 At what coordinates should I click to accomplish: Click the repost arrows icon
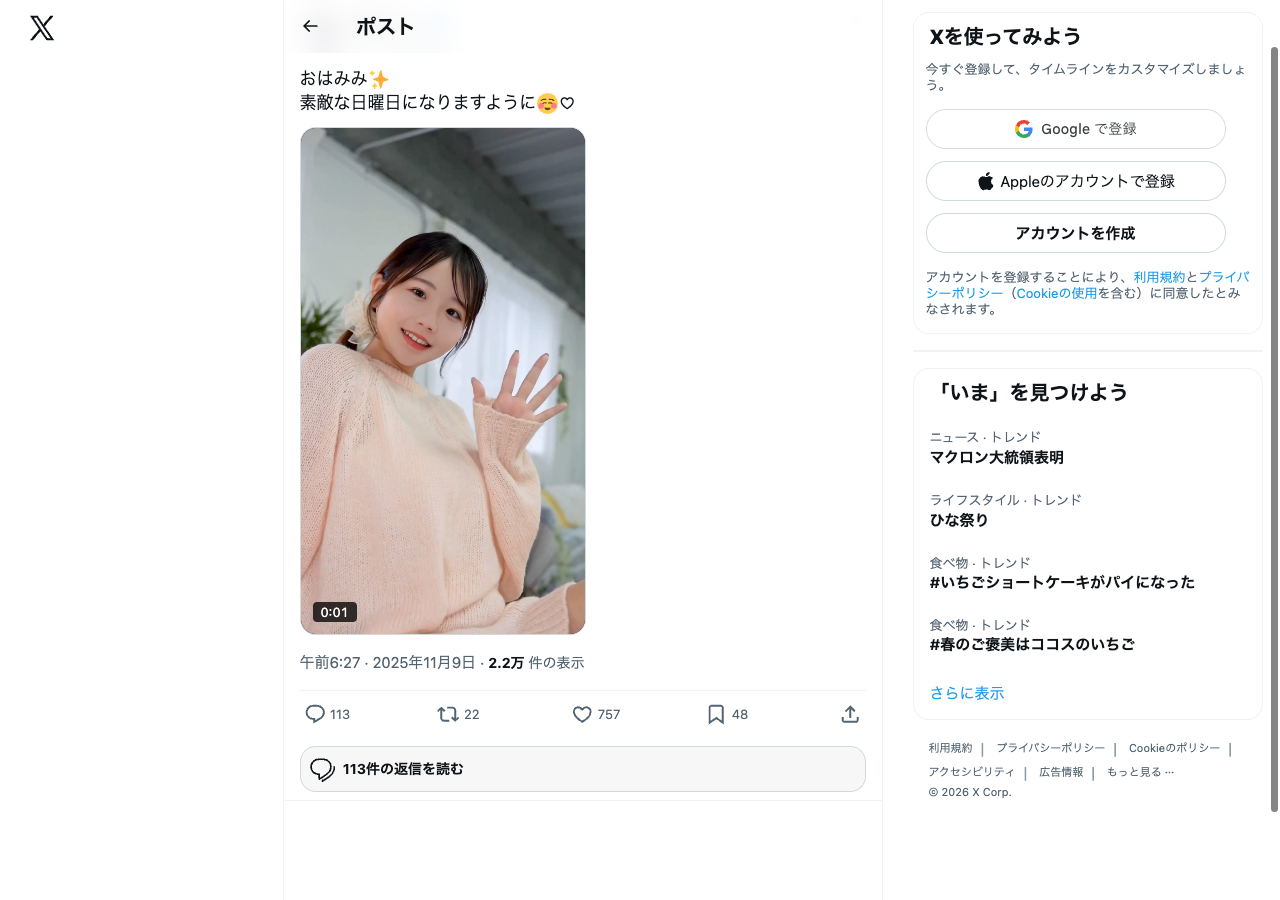pyautogui.click(x=448, y=714)
